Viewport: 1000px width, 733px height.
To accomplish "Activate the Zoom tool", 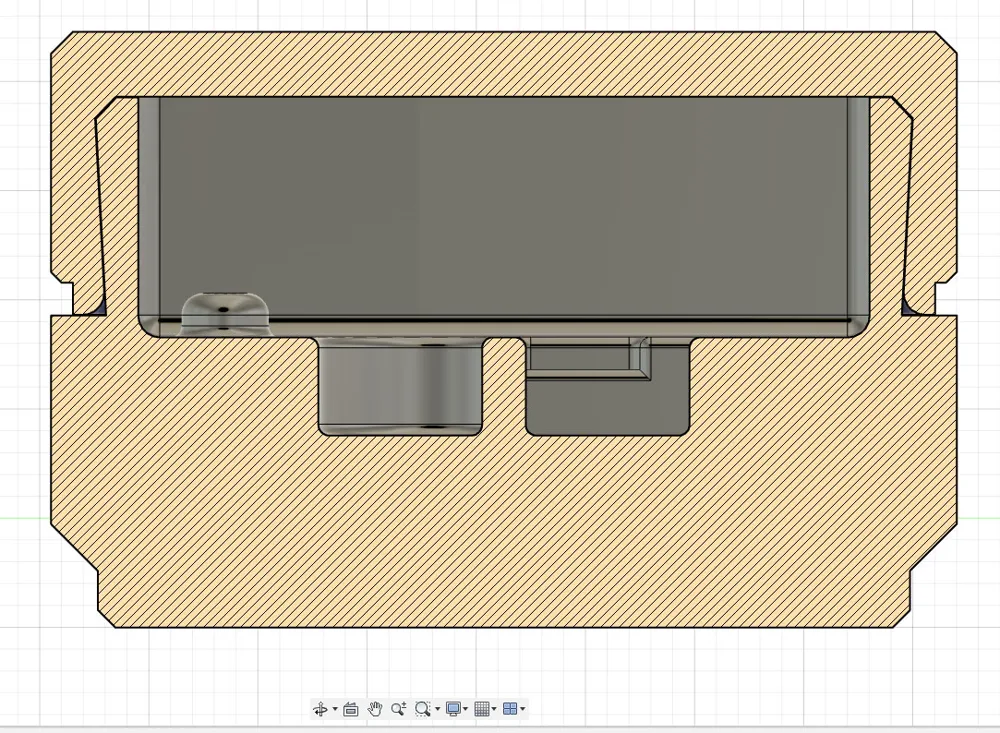I will pos(398,709).
